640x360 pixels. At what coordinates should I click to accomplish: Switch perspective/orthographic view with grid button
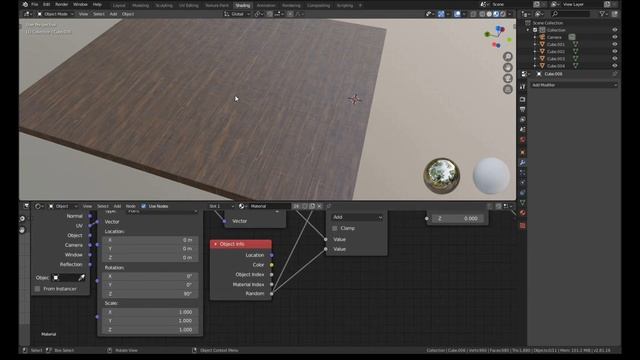point(508,89)
